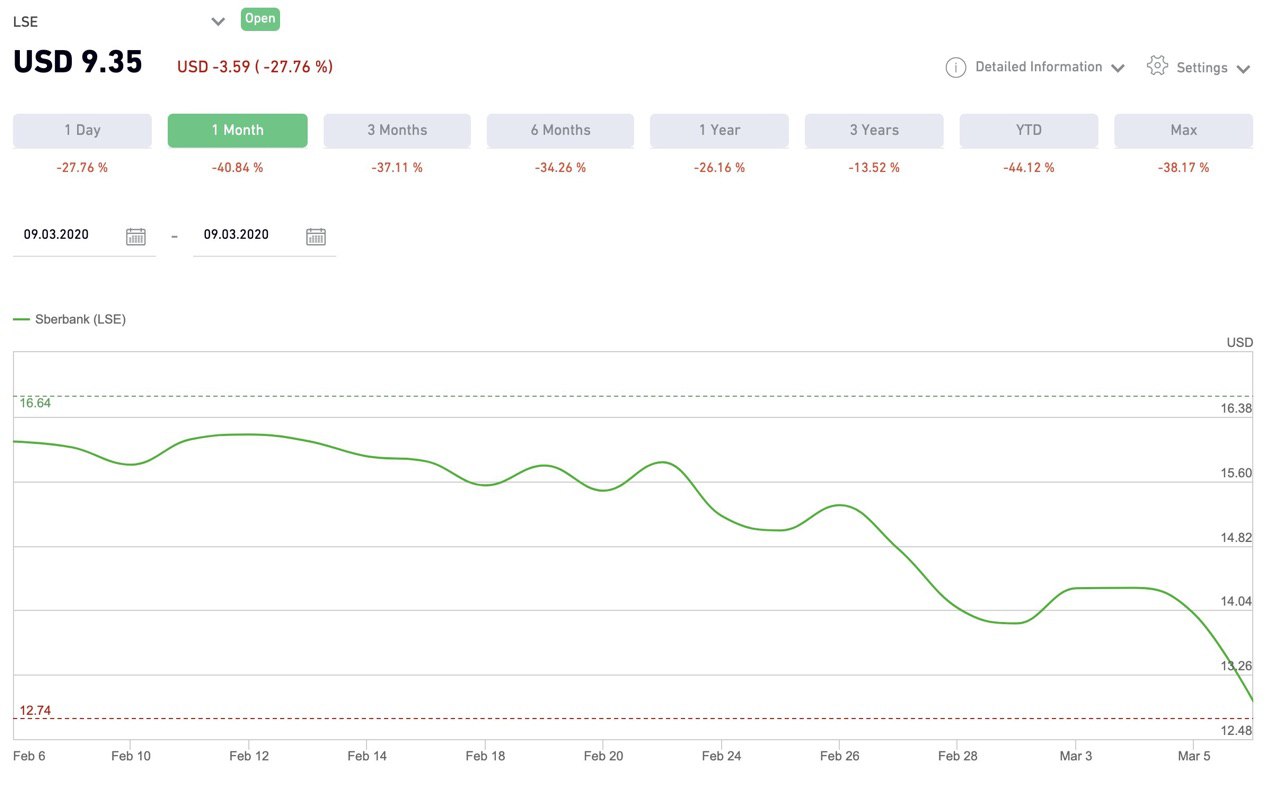Switch to the 6 Months range
Image resolution: width=1280 pixels, height=785 pixels.
coord(560,130)
